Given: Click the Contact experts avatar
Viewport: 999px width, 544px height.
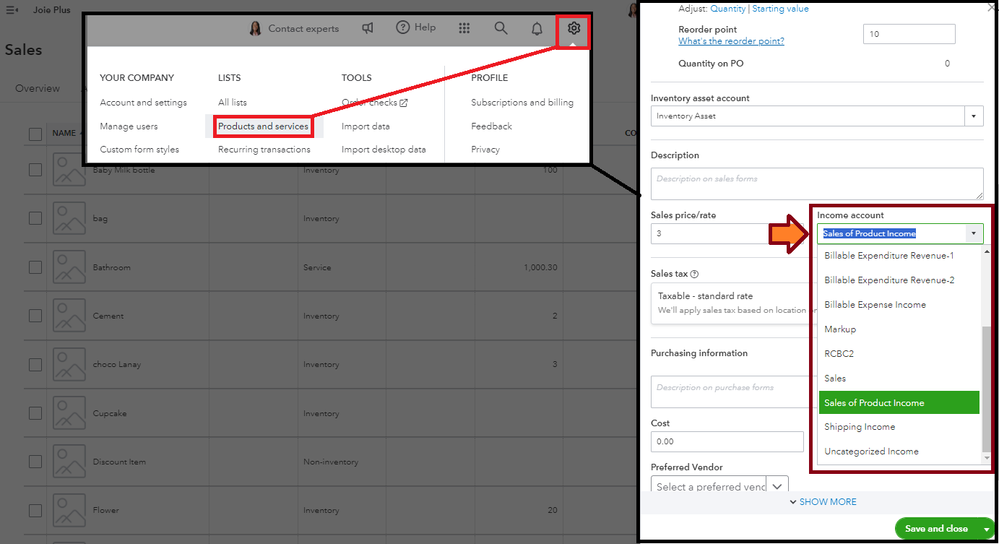Looking at the screenshot, I should [x=255, y=28].
